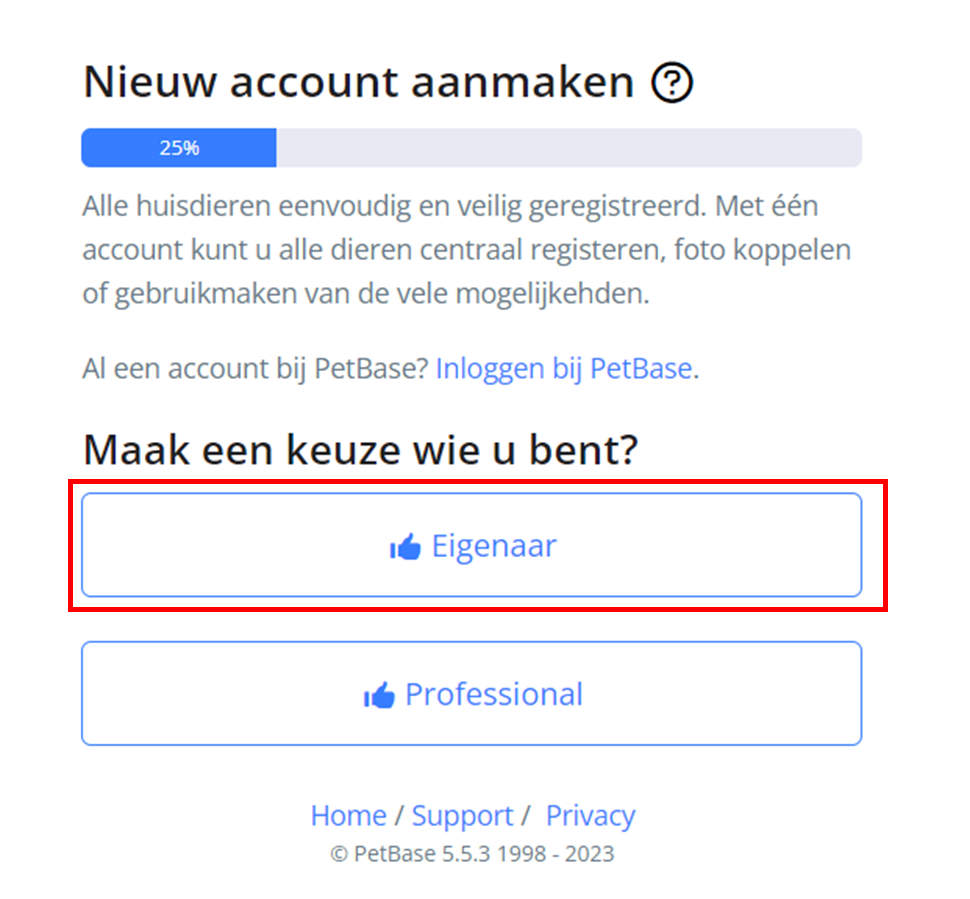Click the Nieuw account aanmaken heading
The height and width of the screenshot is (899, 970).
[x=359, y=82]
